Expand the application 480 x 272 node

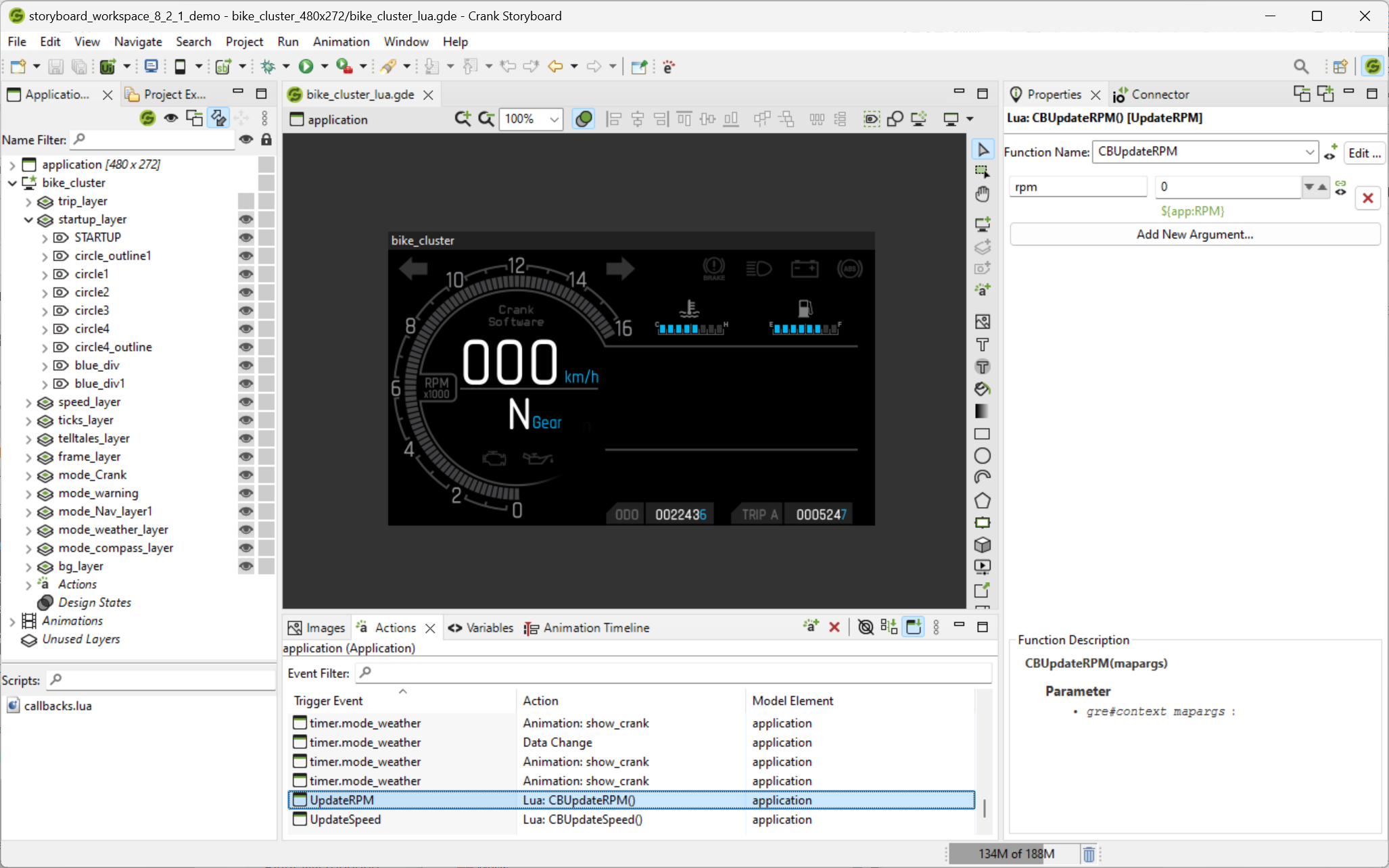12,164
